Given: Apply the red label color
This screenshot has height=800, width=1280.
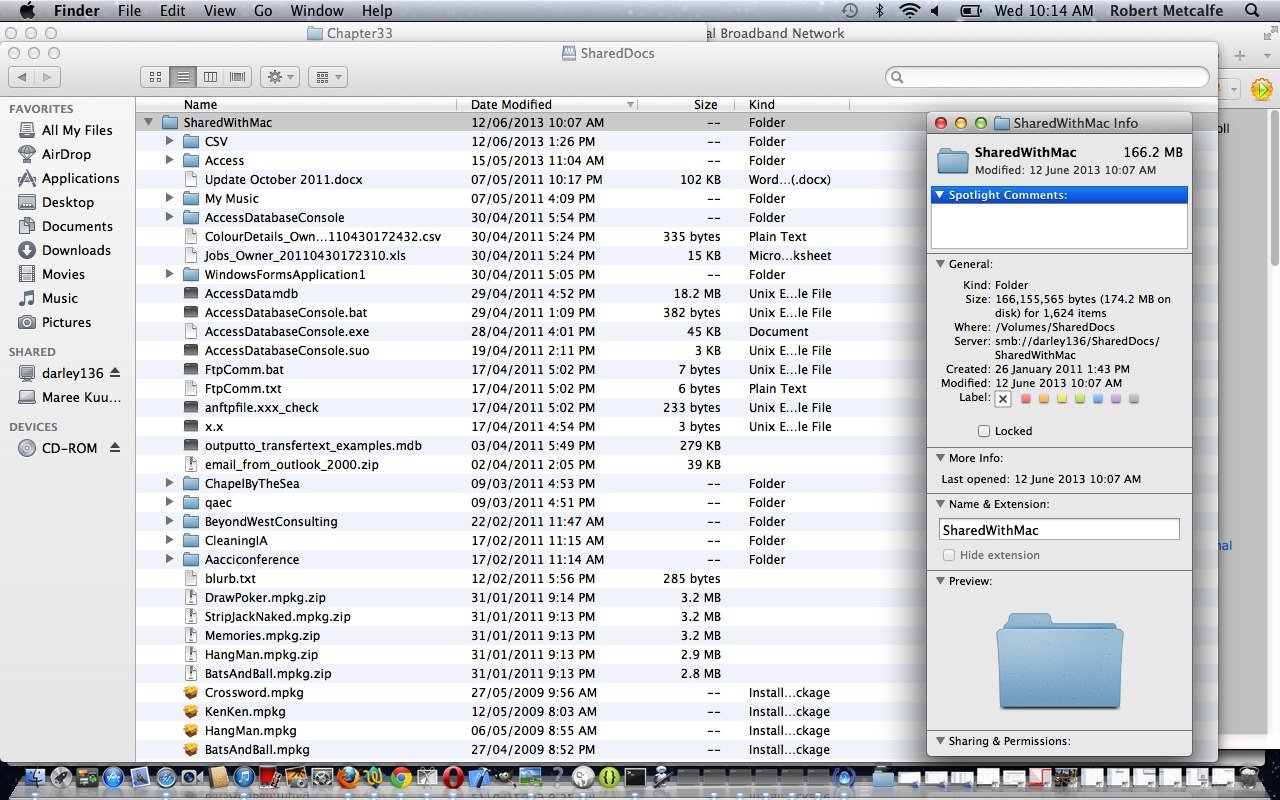Looking at the screenshot, I should tap(1025, 399).
